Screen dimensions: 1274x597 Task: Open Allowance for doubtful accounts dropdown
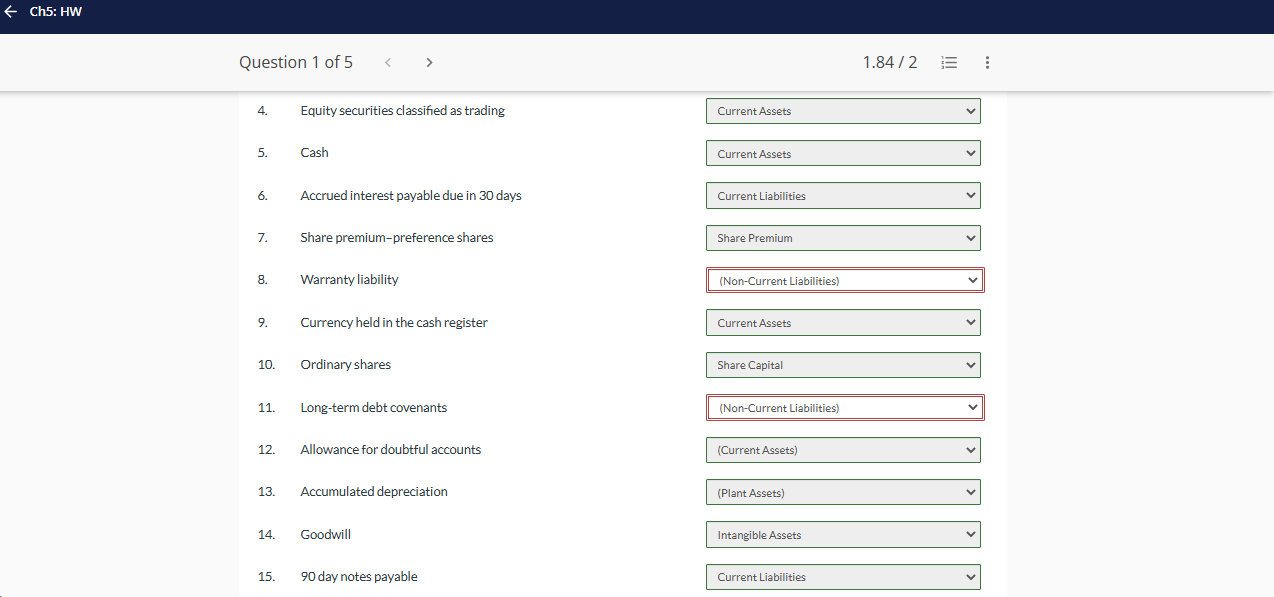coord(843,450)
